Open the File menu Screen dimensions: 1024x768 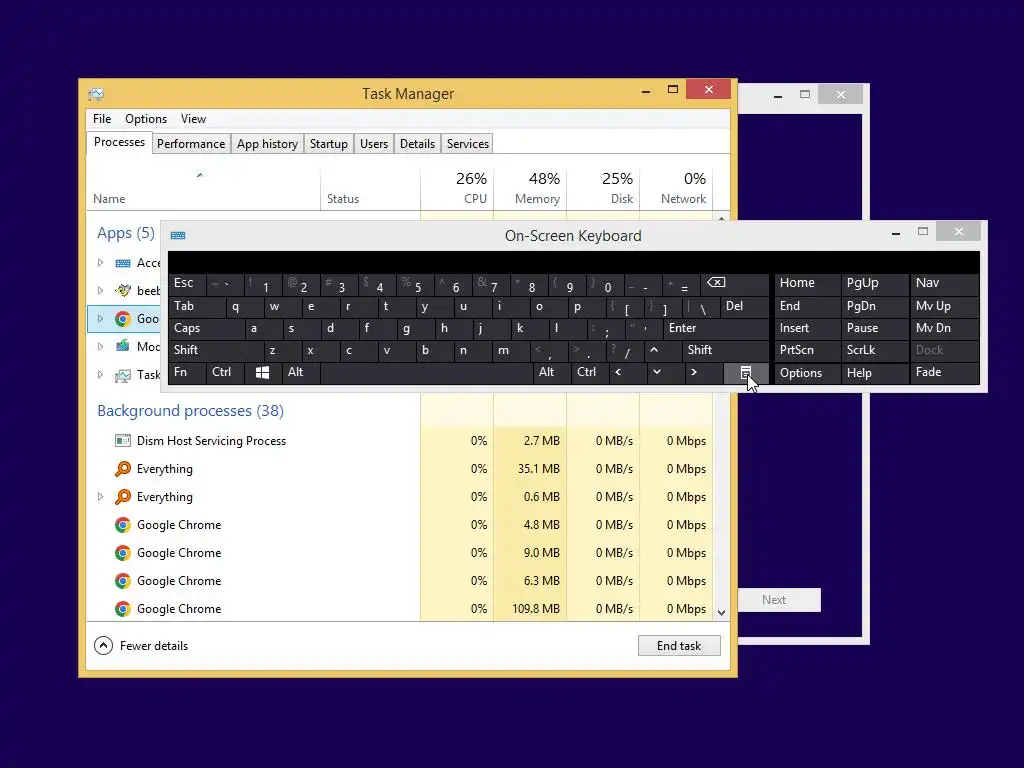(x=102, y=119)
